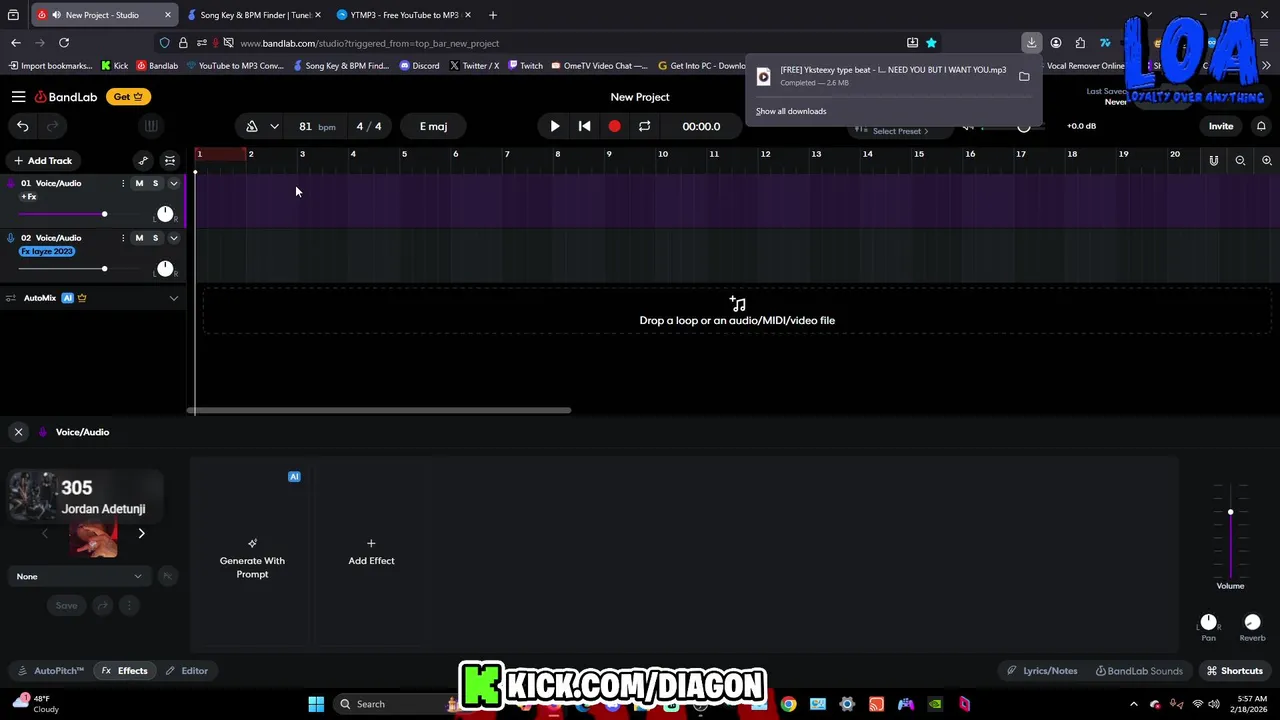Viewport: 1280px width, 720px height.
Task: Open the E maj key selector
Action: [x=433, y=126]
